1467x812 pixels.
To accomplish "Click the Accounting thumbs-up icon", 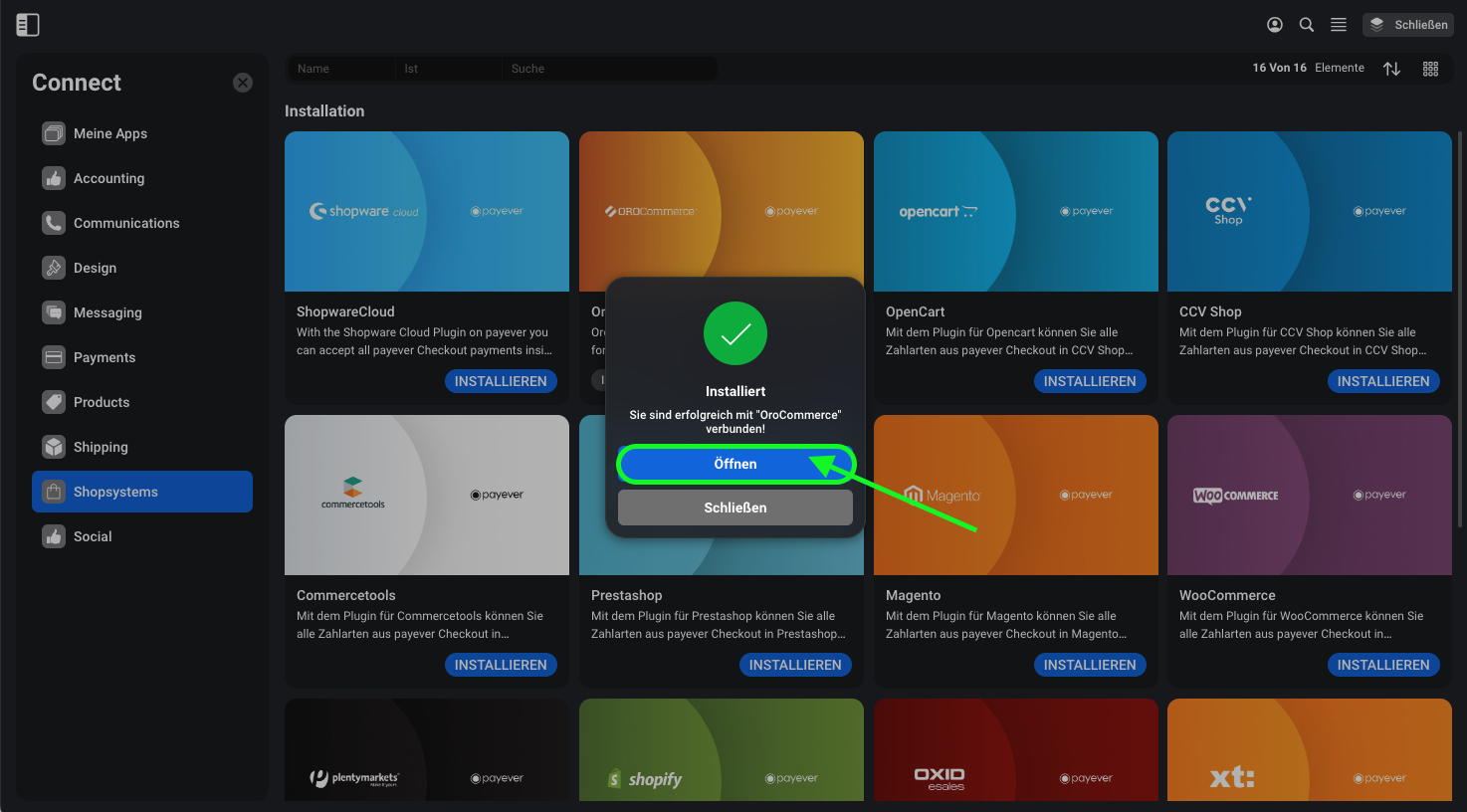I will tap(54, 178).
